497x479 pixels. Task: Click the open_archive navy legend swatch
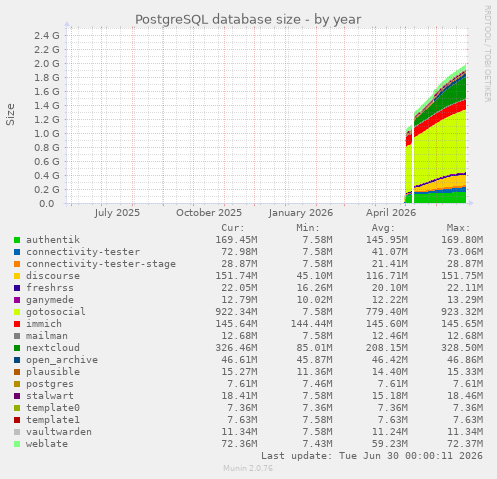click(x=17, y=360)
